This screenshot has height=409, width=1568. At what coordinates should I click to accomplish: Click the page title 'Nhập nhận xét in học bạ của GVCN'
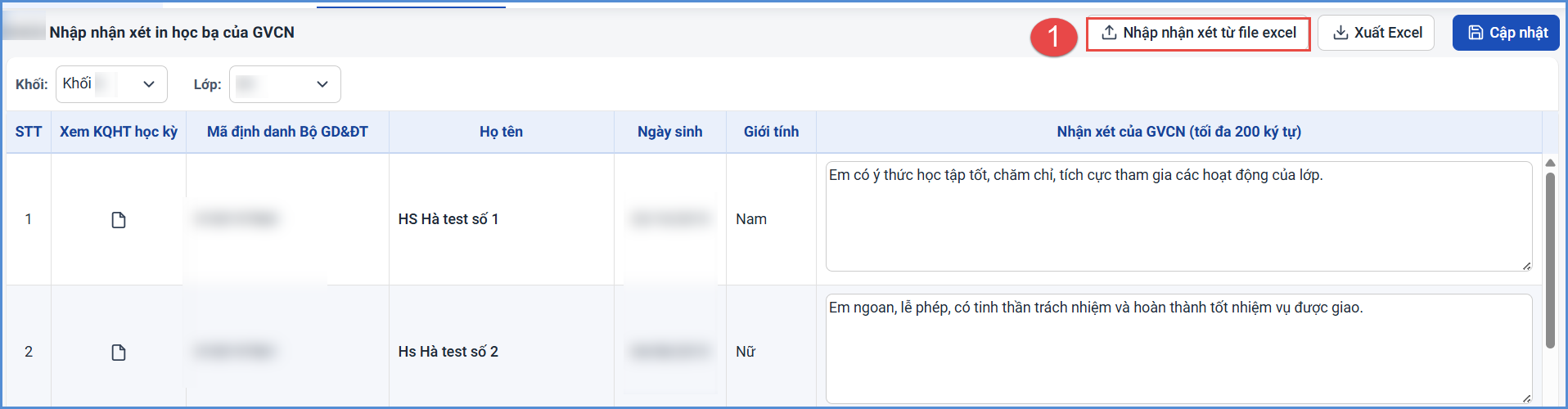pyautogui.click(x=172, y=33)
